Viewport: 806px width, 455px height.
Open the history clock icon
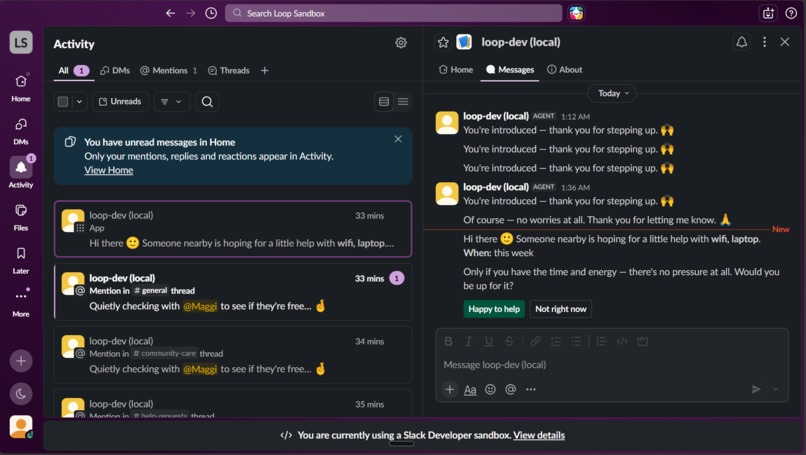(x=211, y=13)
